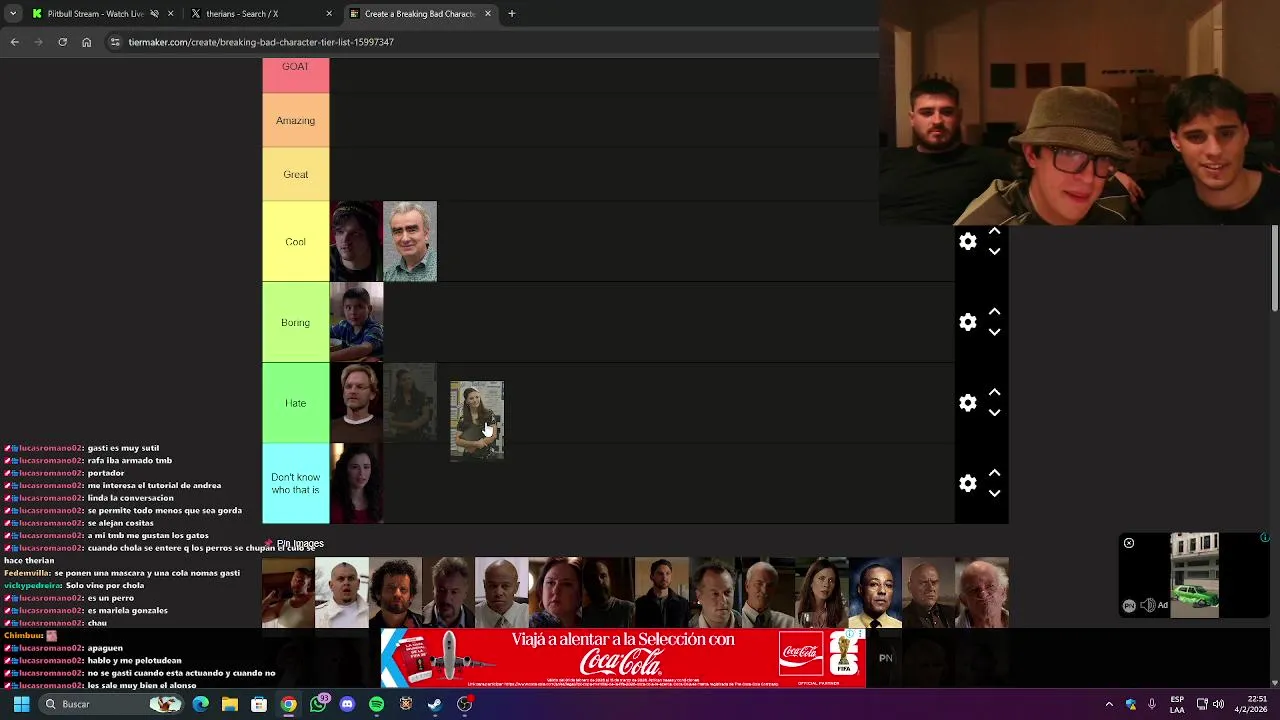The image size is (1280, 720).
Task: Open File Explorer from taskbar
Action: 230,704
